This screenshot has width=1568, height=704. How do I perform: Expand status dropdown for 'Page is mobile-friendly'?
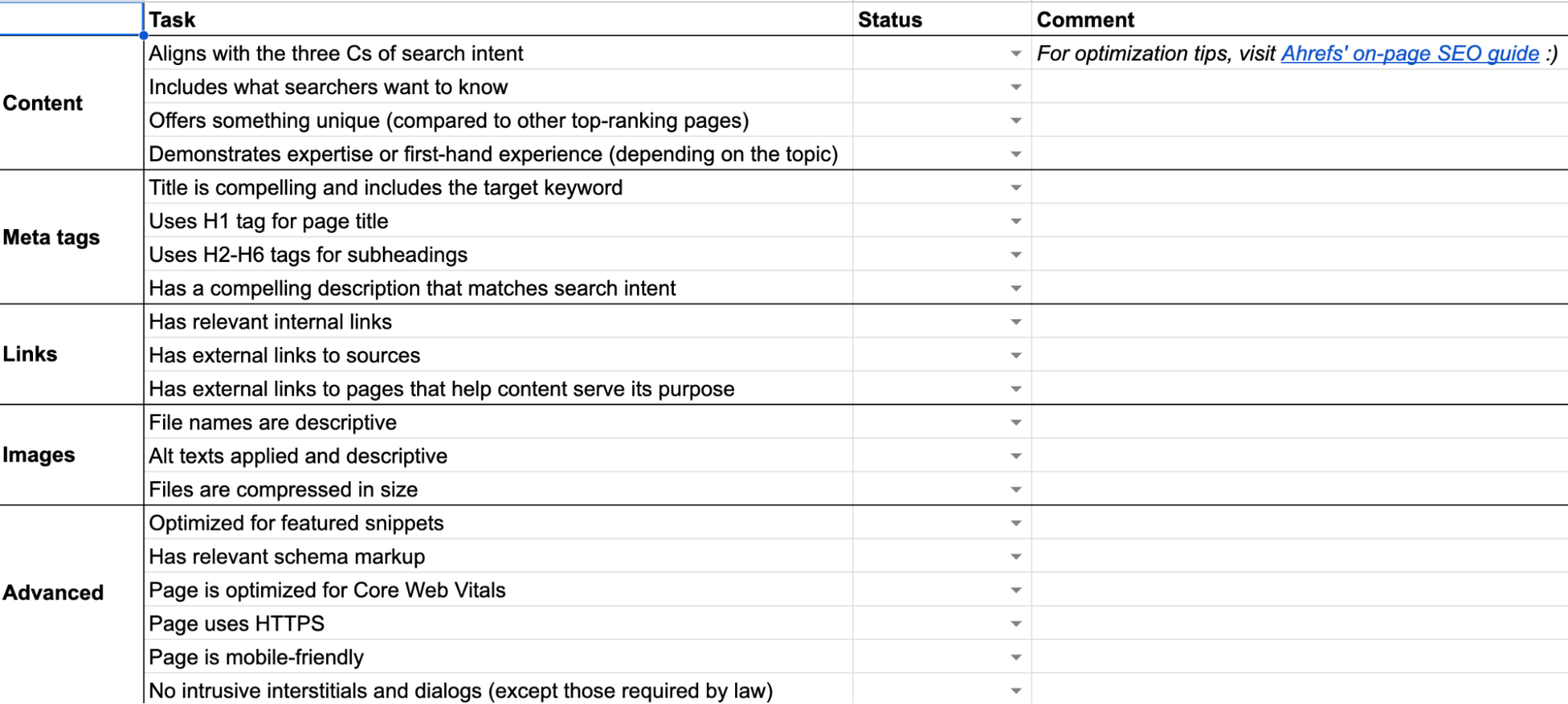[x=1016, y=658]
